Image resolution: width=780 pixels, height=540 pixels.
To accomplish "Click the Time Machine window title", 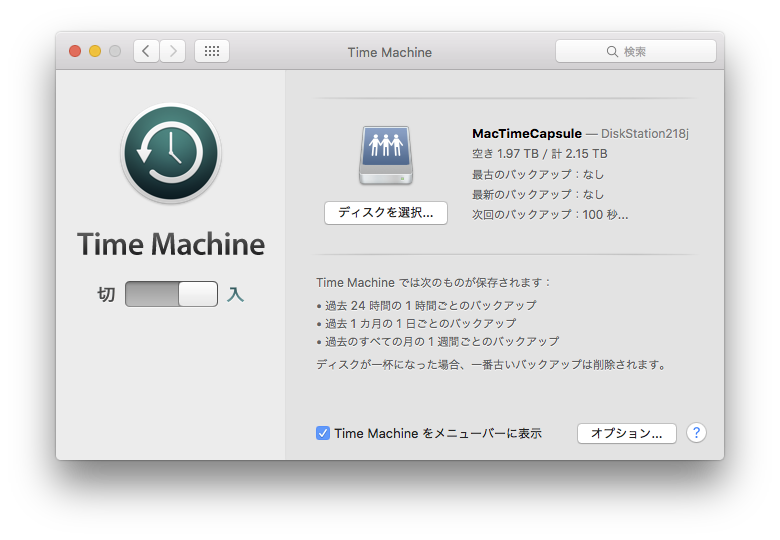I will [390, 52].
